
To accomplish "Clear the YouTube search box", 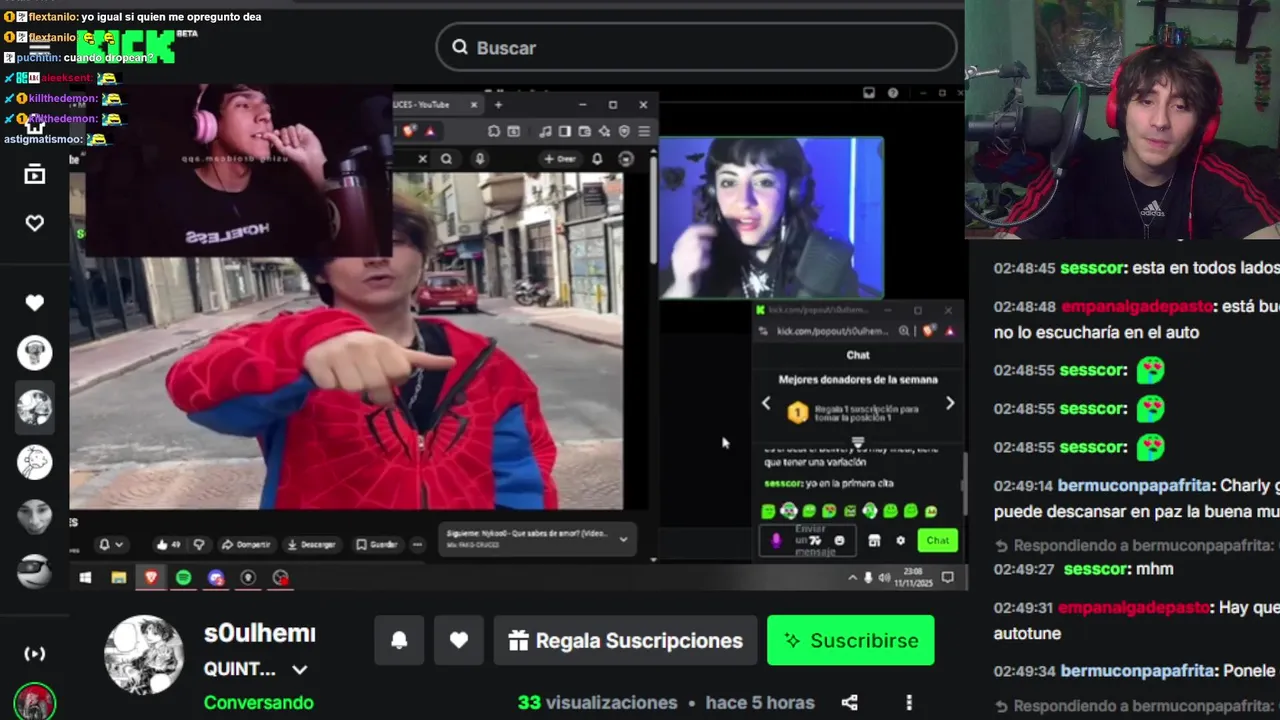I will pos(422,158).
